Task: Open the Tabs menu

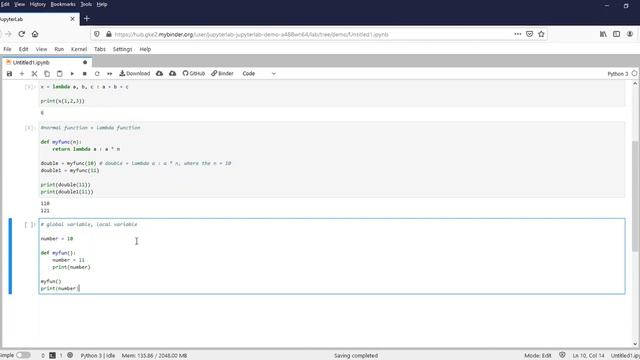Action: pos(100,49)
